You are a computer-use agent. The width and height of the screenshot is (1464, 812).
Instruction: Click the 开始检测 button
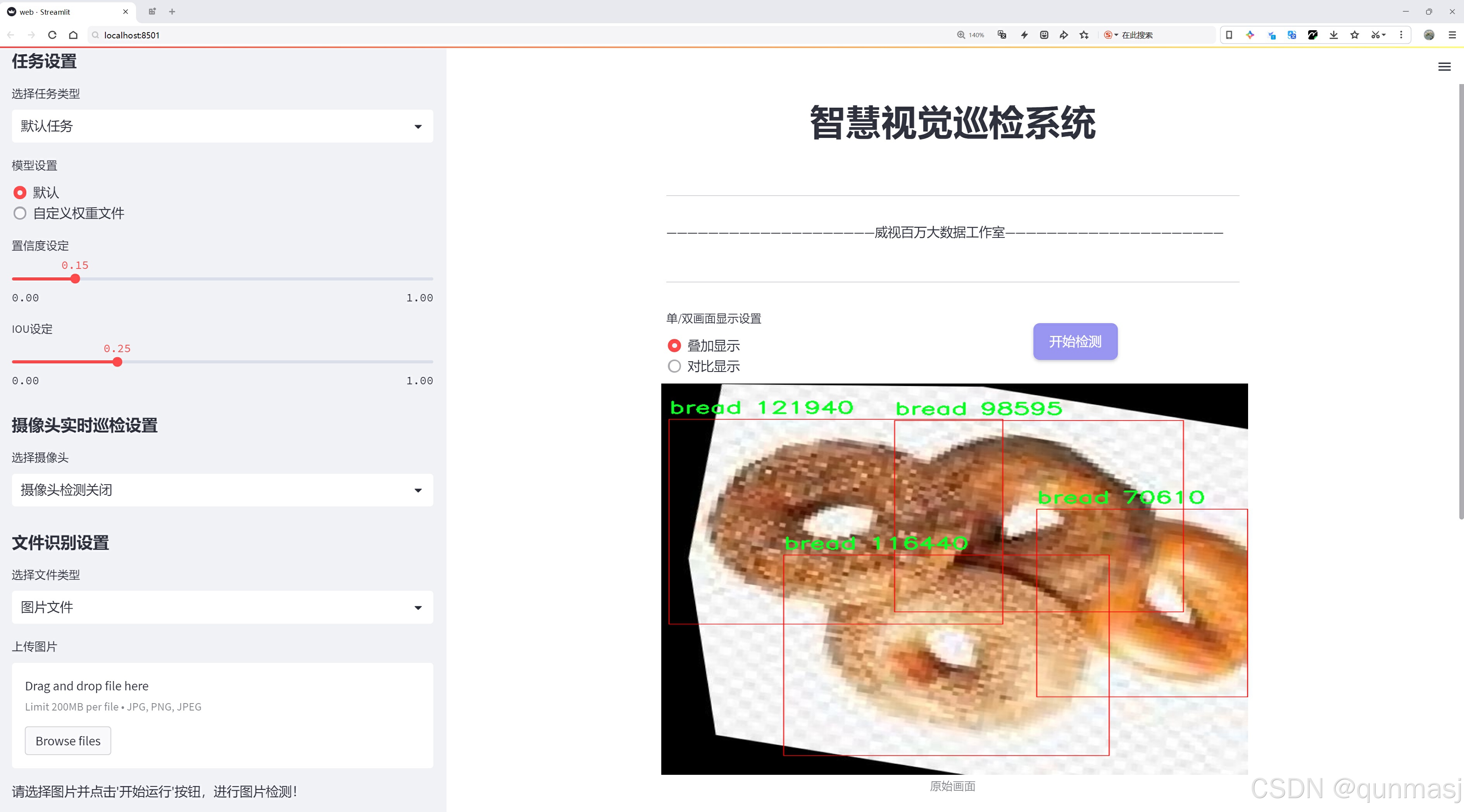pos(1075,341)
